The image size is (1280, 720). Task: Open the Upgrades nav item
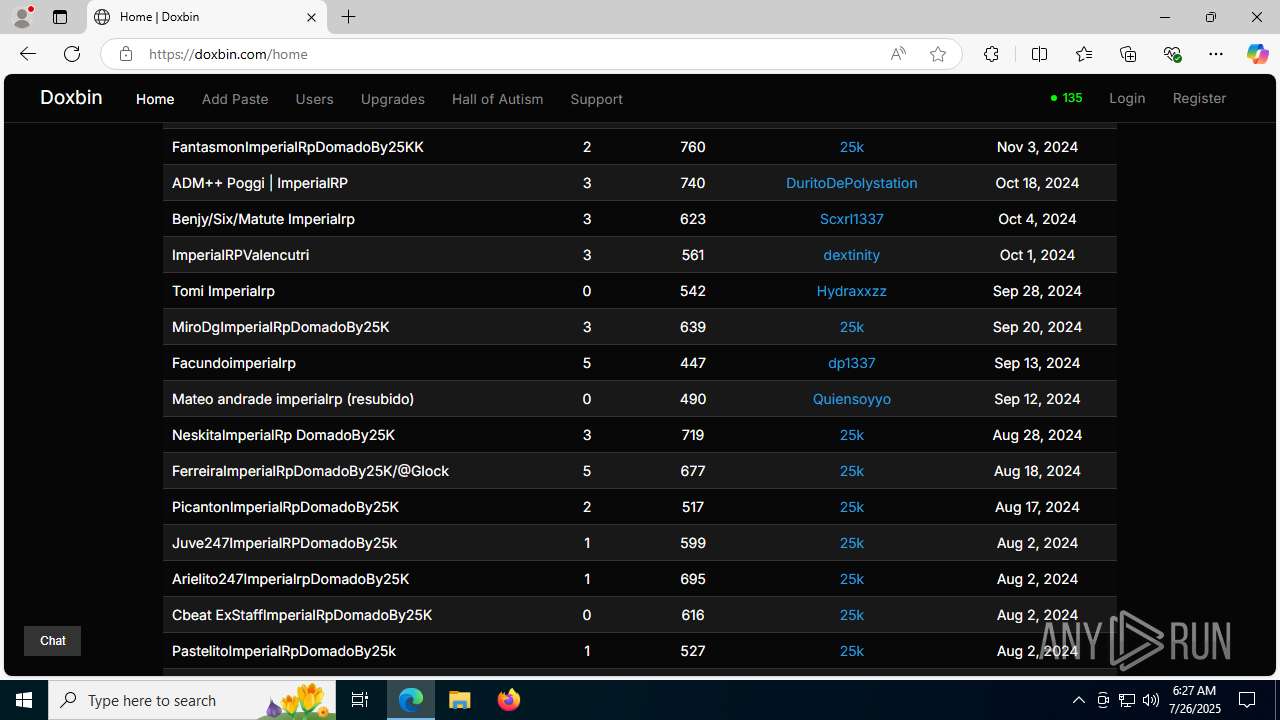pyautogui.click(x=393, y=99)
